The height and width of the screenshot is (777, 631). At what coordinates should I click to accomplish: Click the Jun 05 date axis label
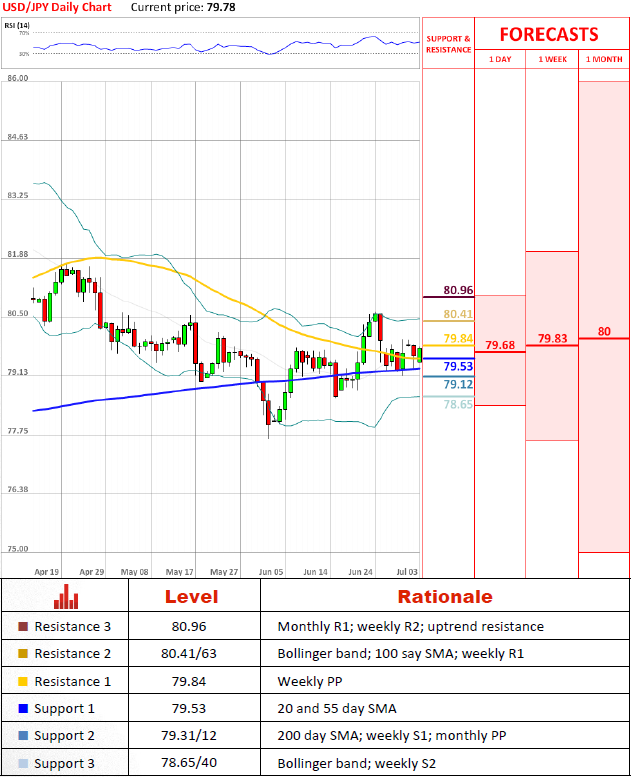click(x=271, y=571)
